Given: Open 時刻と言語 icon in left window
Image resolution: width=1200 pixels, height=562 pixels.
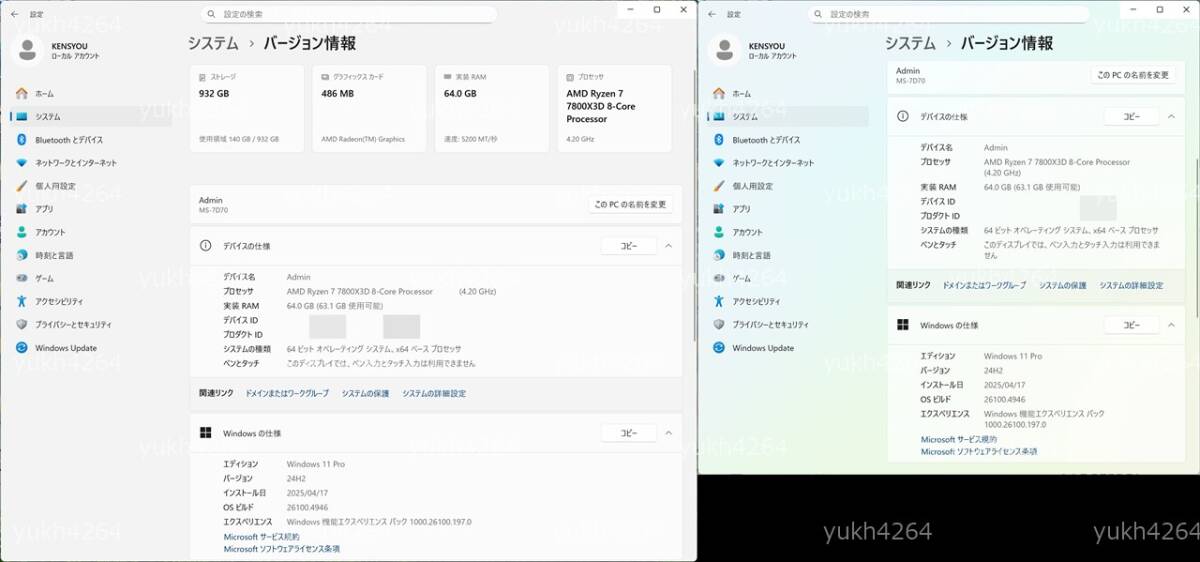Looking at the screenshot, I should tap(21, 255).
